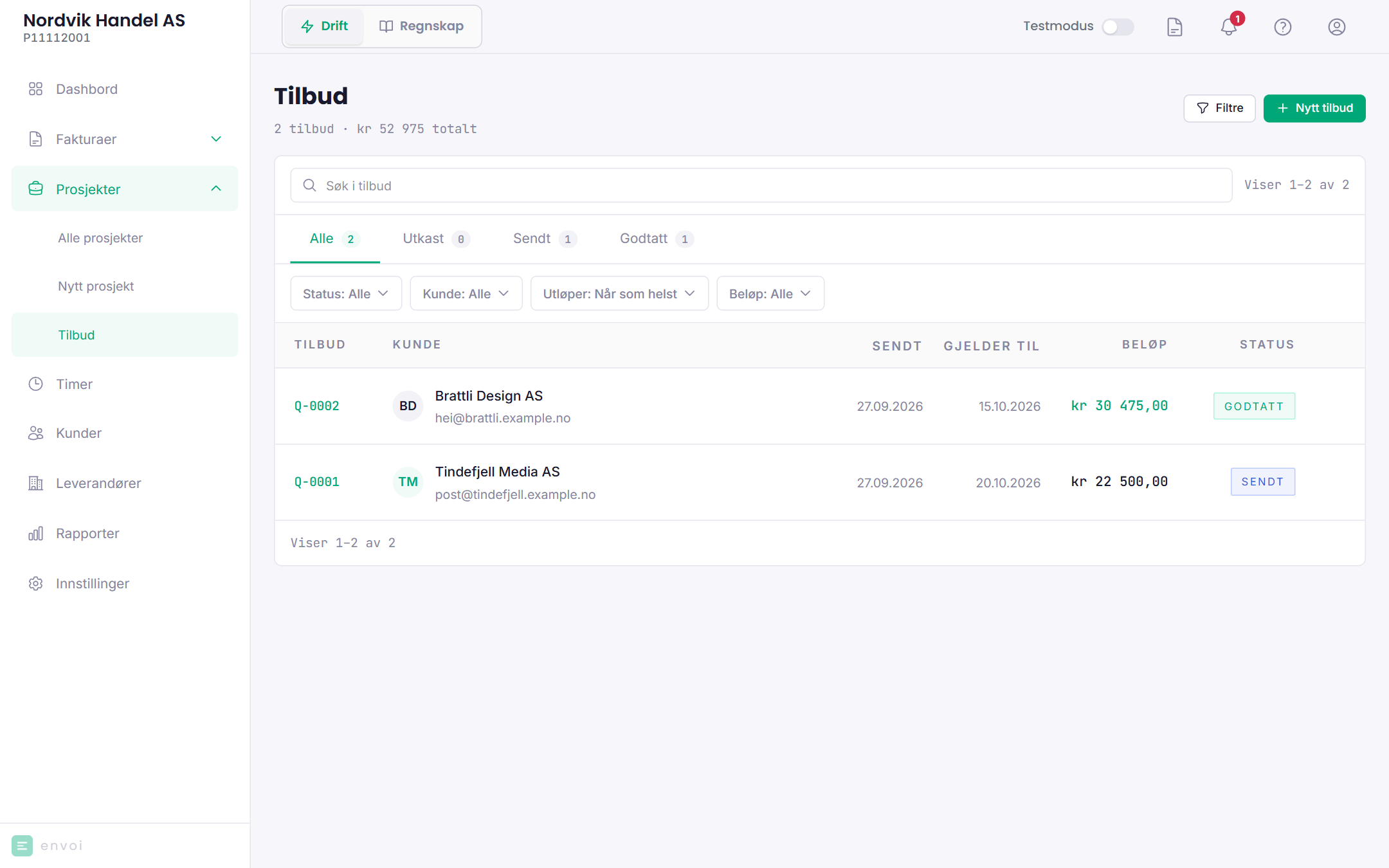Toggle the Testmodus switch
This screenshot has height=868, width=1389.
[1118, 26]
